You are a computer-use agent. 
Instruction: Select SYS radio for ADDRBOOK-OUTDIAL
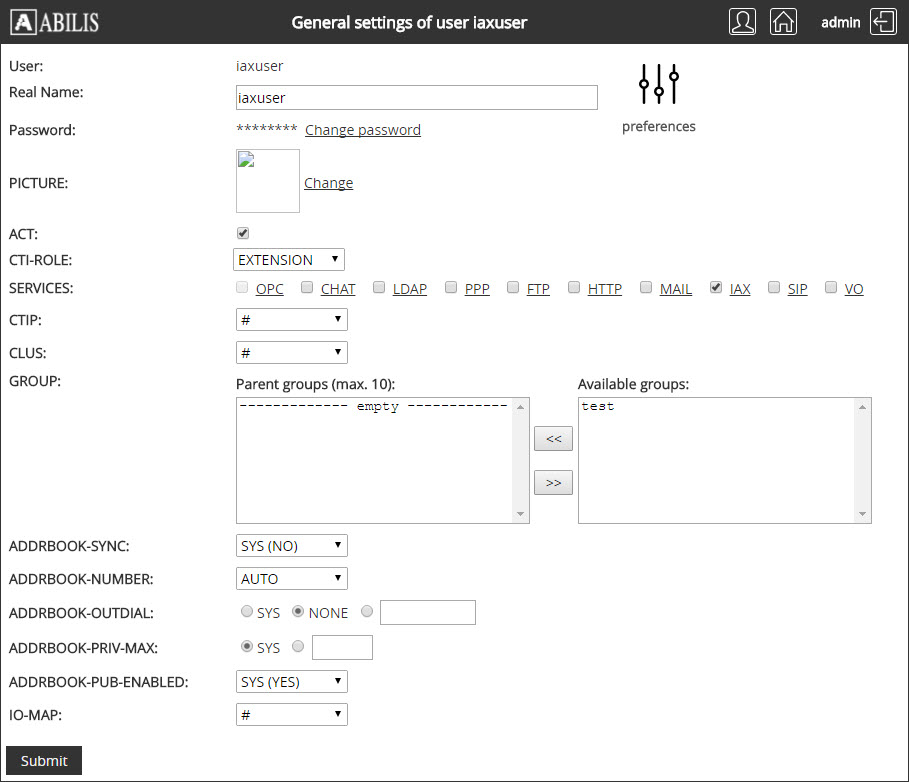tap(247, 612)
